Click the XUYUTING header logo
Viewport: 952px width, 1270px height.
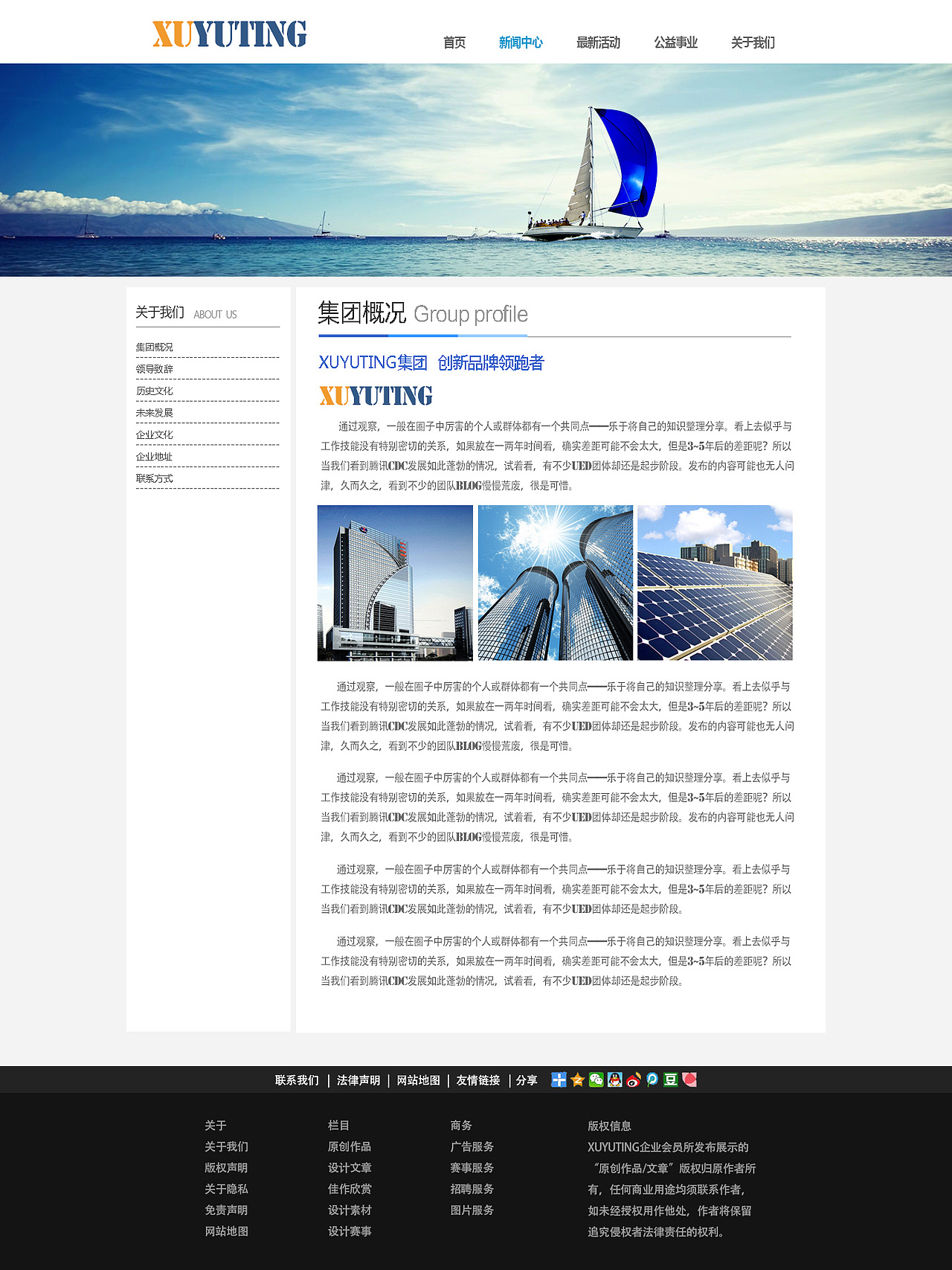pos(229,34)
